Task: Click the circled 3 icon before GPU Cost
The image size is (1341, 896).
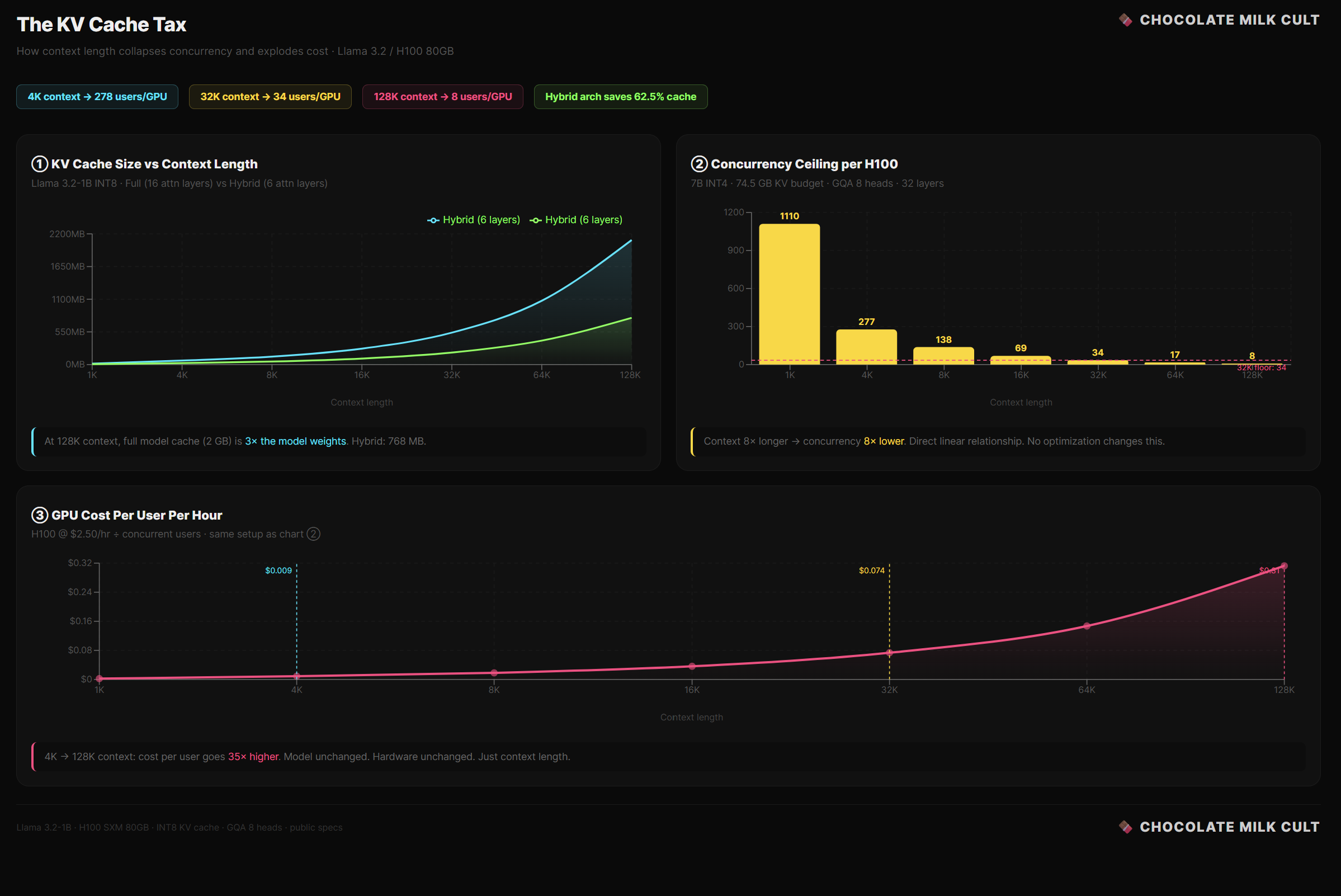Action: (x=39, y=515)
